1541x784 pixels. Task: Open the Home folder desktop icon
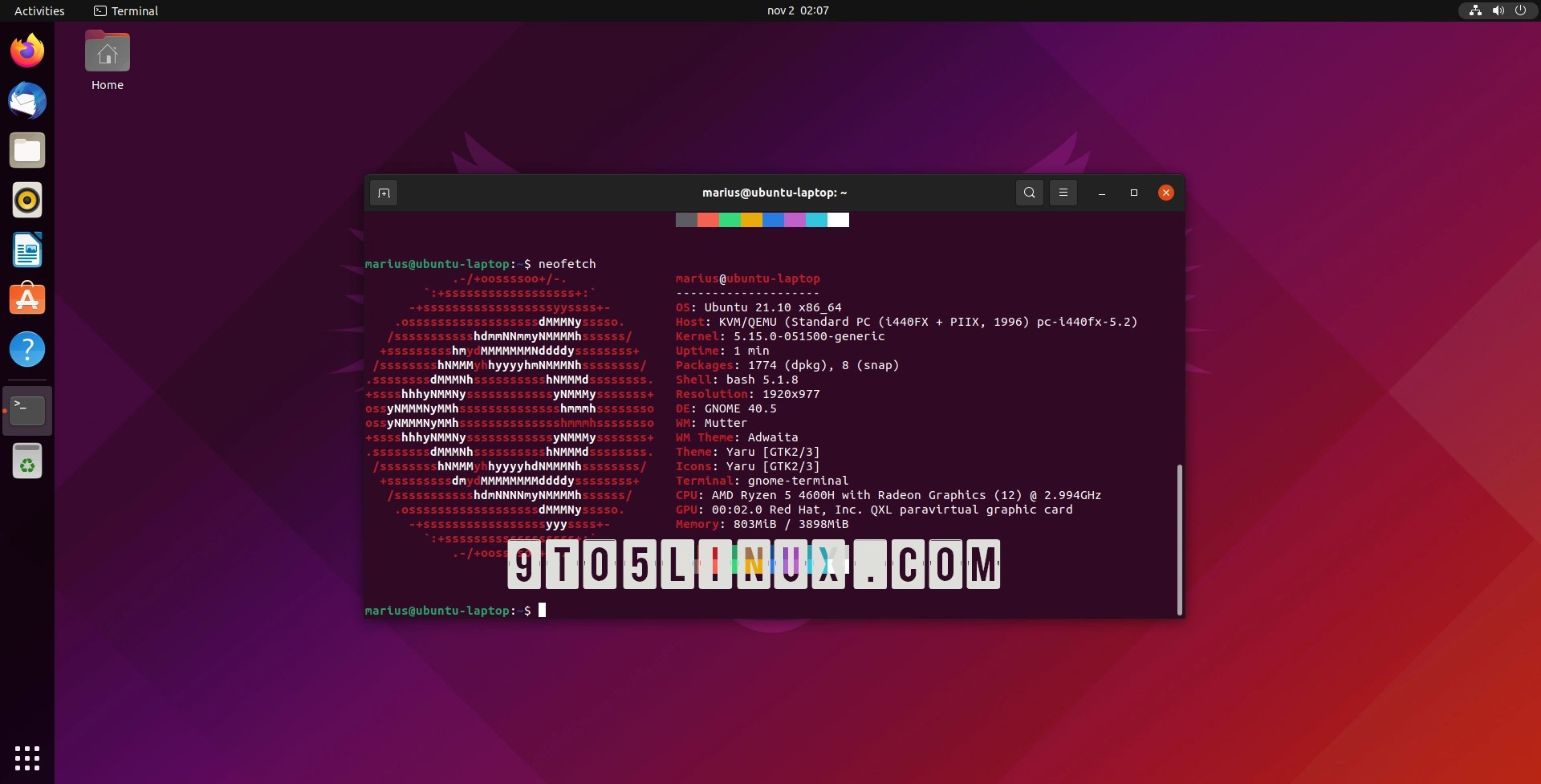click(108, 61)
